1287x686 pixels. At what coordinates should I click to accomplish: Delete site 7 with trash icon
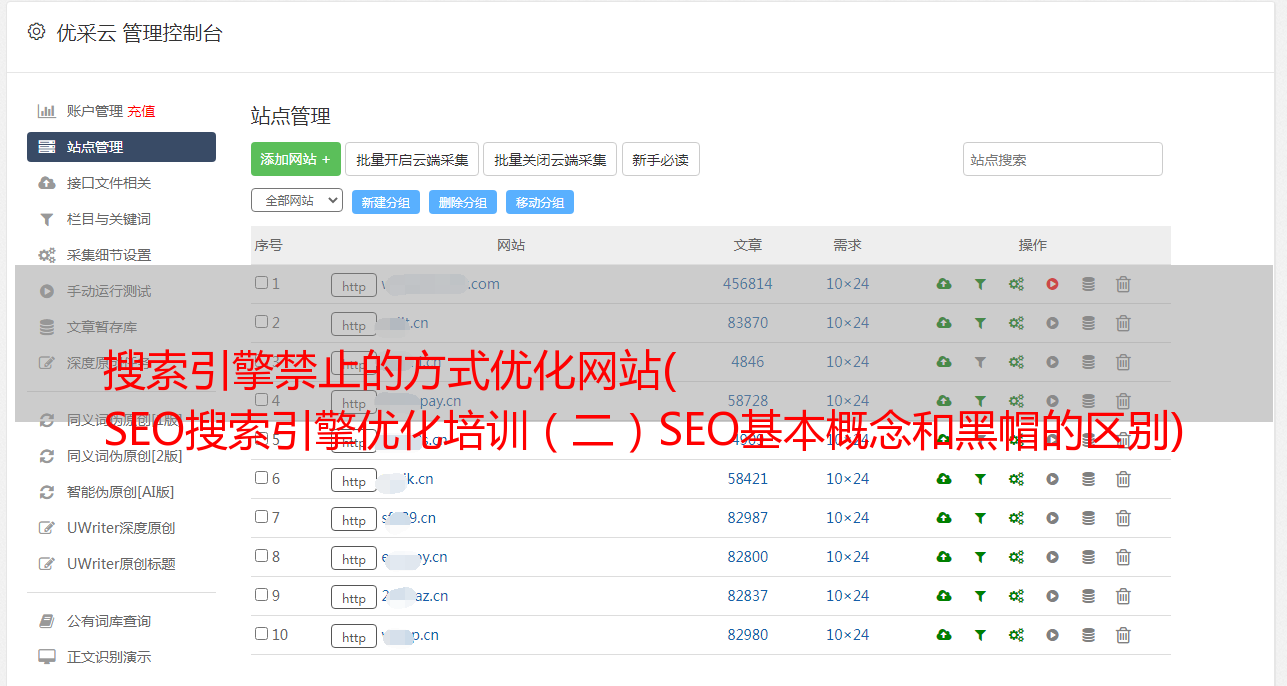click(1123, 518)
